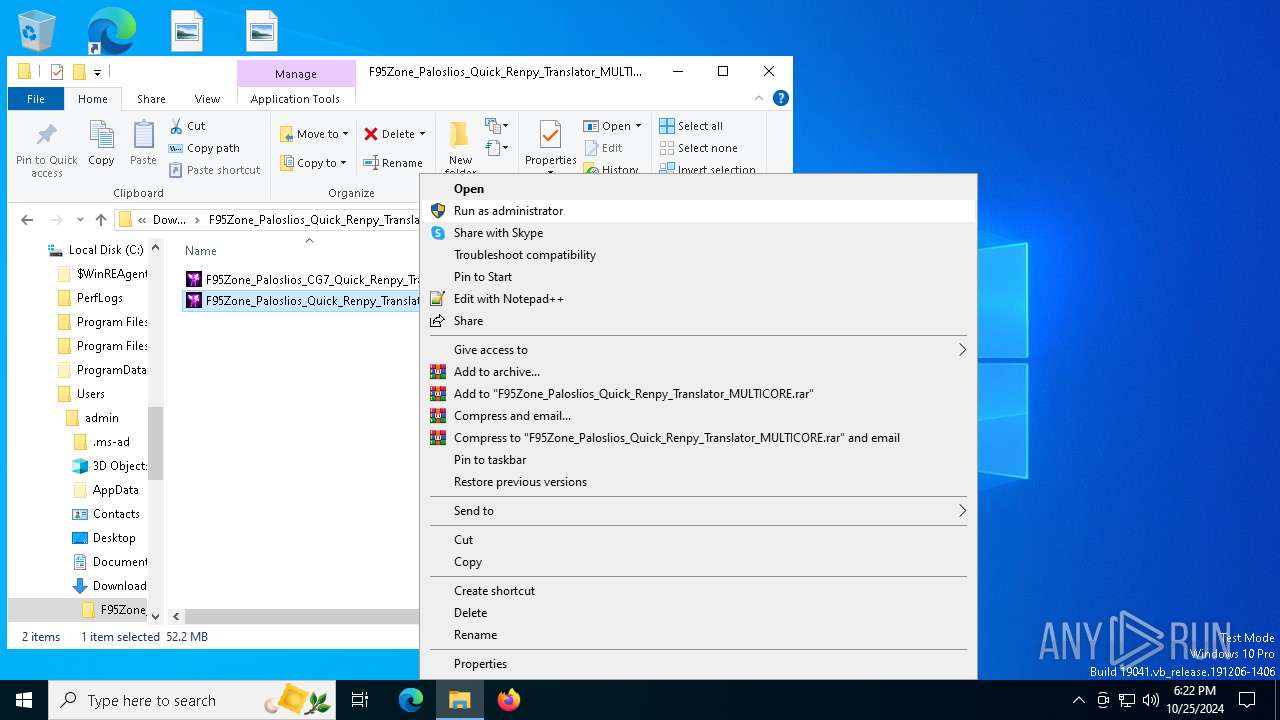The width and height of the screenshot is (1280, 720).
Task: Show hidden system tray icons
Action: pyautogui.click(x=1078, y=700)
